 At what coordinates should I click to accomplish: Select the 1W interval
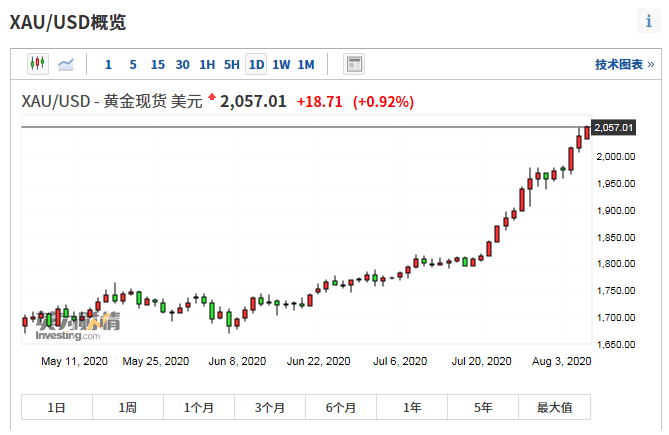point(281,65)
